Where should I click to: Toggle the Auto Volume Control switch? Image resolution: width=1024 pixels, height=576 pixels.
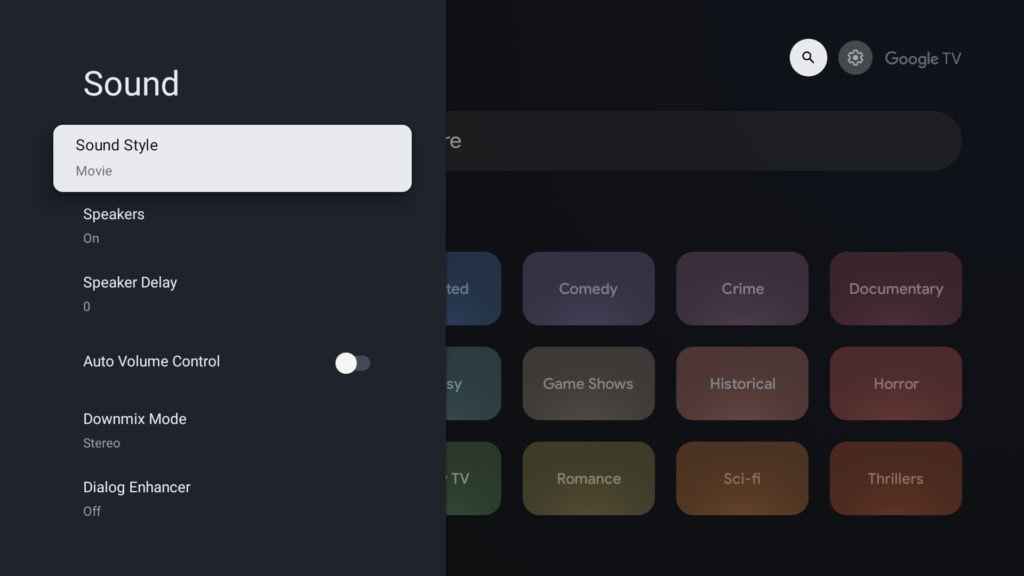pos(352,363)
